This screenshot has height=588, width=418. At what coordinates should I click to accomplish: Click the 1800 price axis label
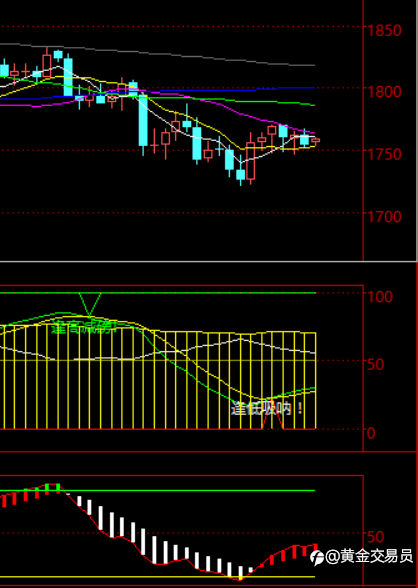[x=385, y=92]
